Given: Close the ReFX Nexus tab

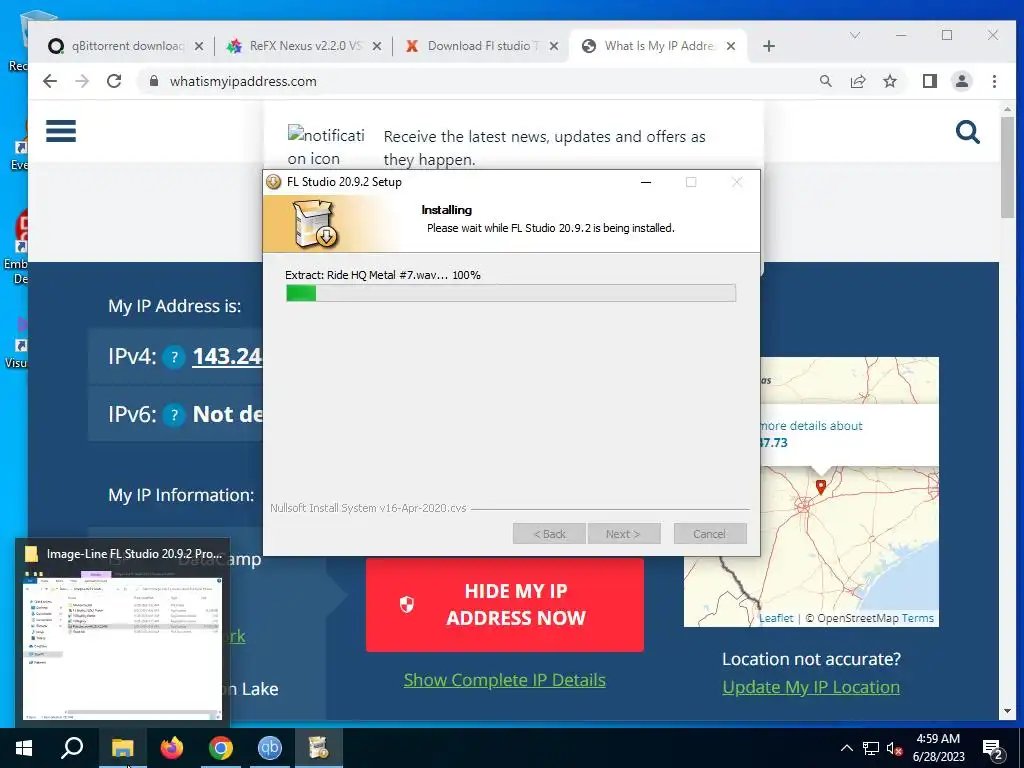Looking at the screenshot, I should [x=377, y=46].
